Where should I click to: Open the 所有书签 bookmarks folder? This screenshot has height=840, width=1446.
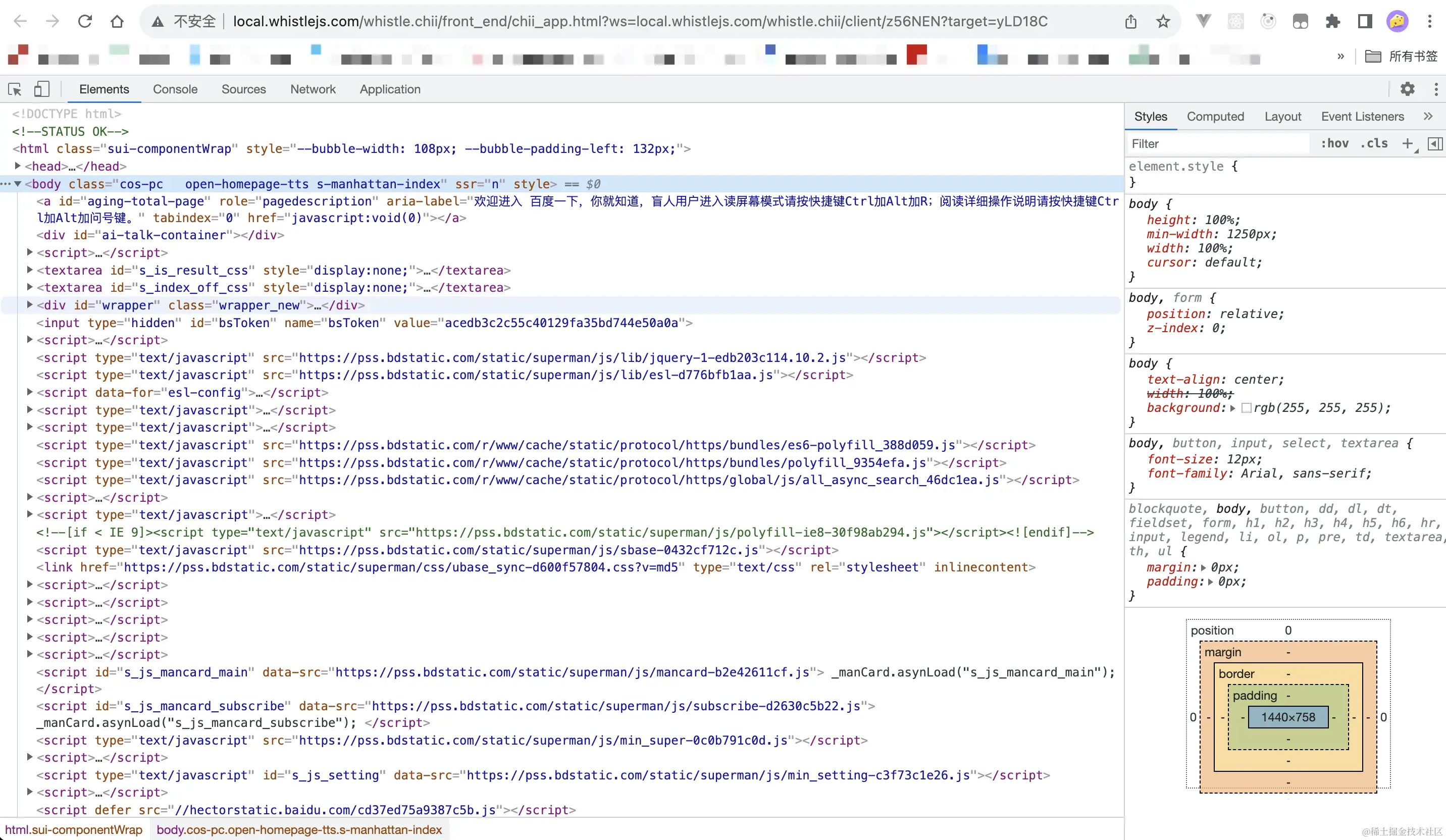(1401, 56)
